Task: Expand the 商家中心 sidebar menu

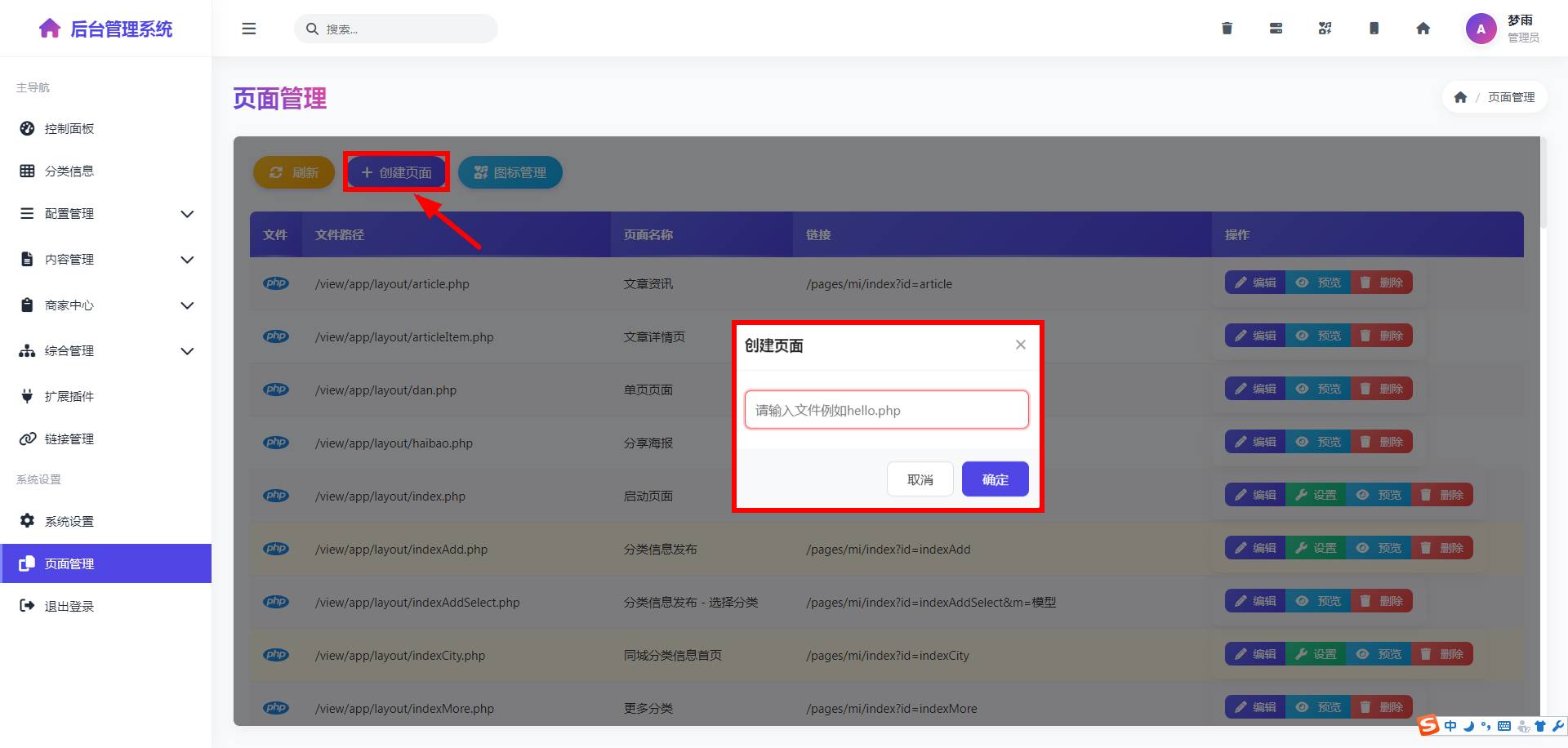Action: tap(106, 305)
